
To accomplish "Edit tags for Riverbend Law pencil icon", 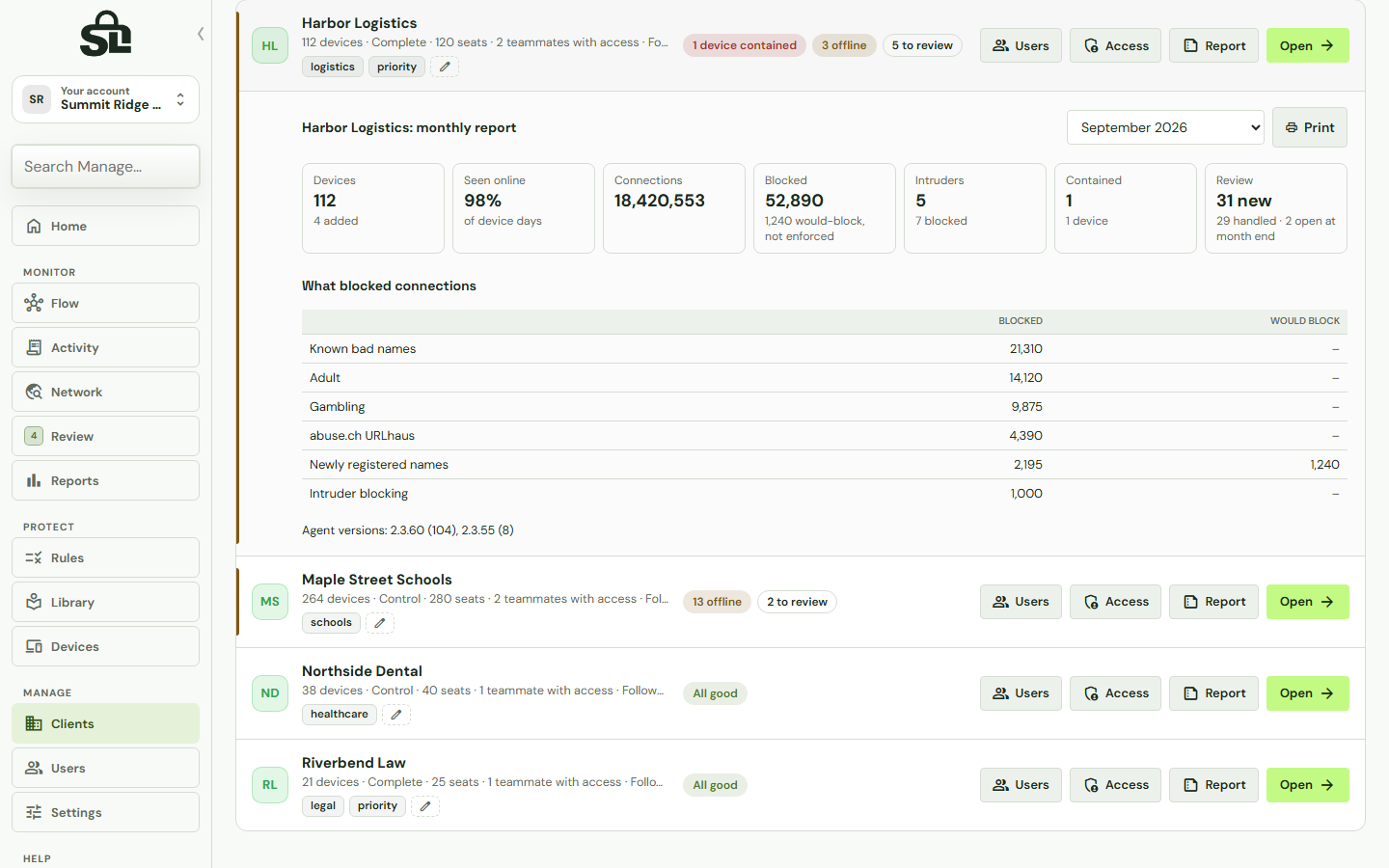I will pos(425,806).
